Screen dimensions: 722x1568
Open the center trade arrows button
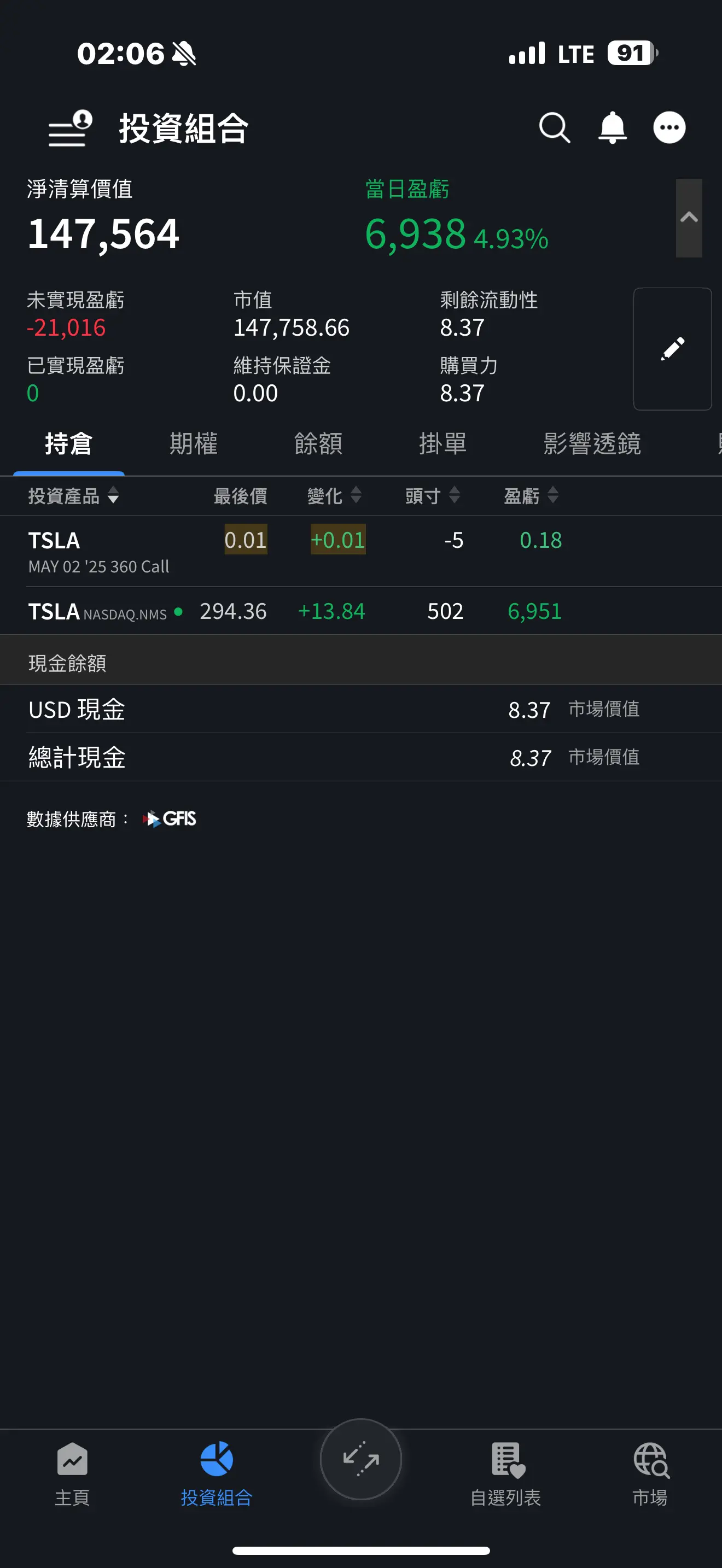pyautogui.click(x=361, y=1459)
